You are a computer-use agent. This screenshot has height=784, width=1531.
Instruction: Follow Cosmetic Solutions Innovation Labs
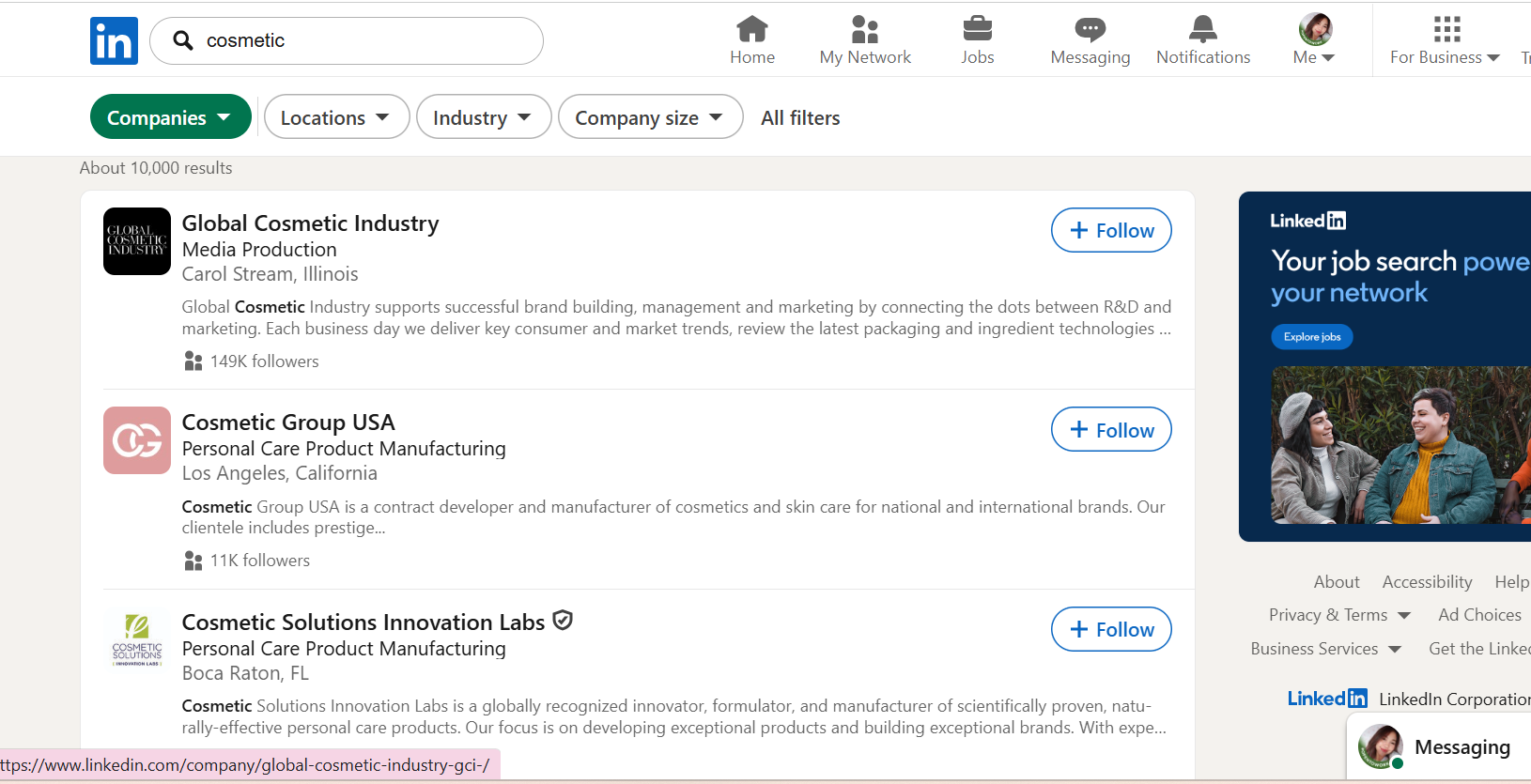(x=1111, y=629)
